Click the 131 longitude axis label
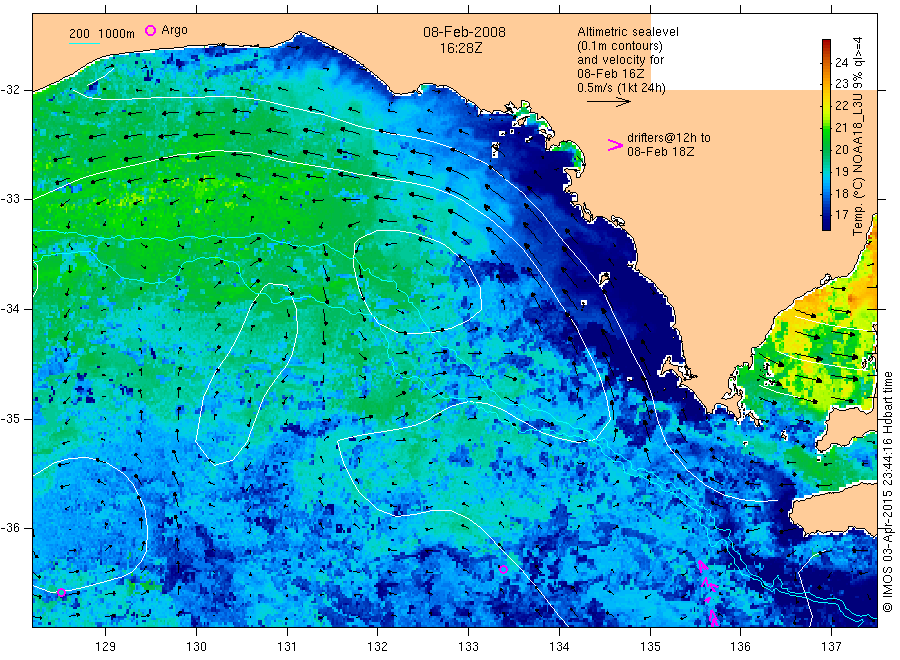Image resolution: width=900 pixels, height=660 pixels. click(x=287, y=647)
